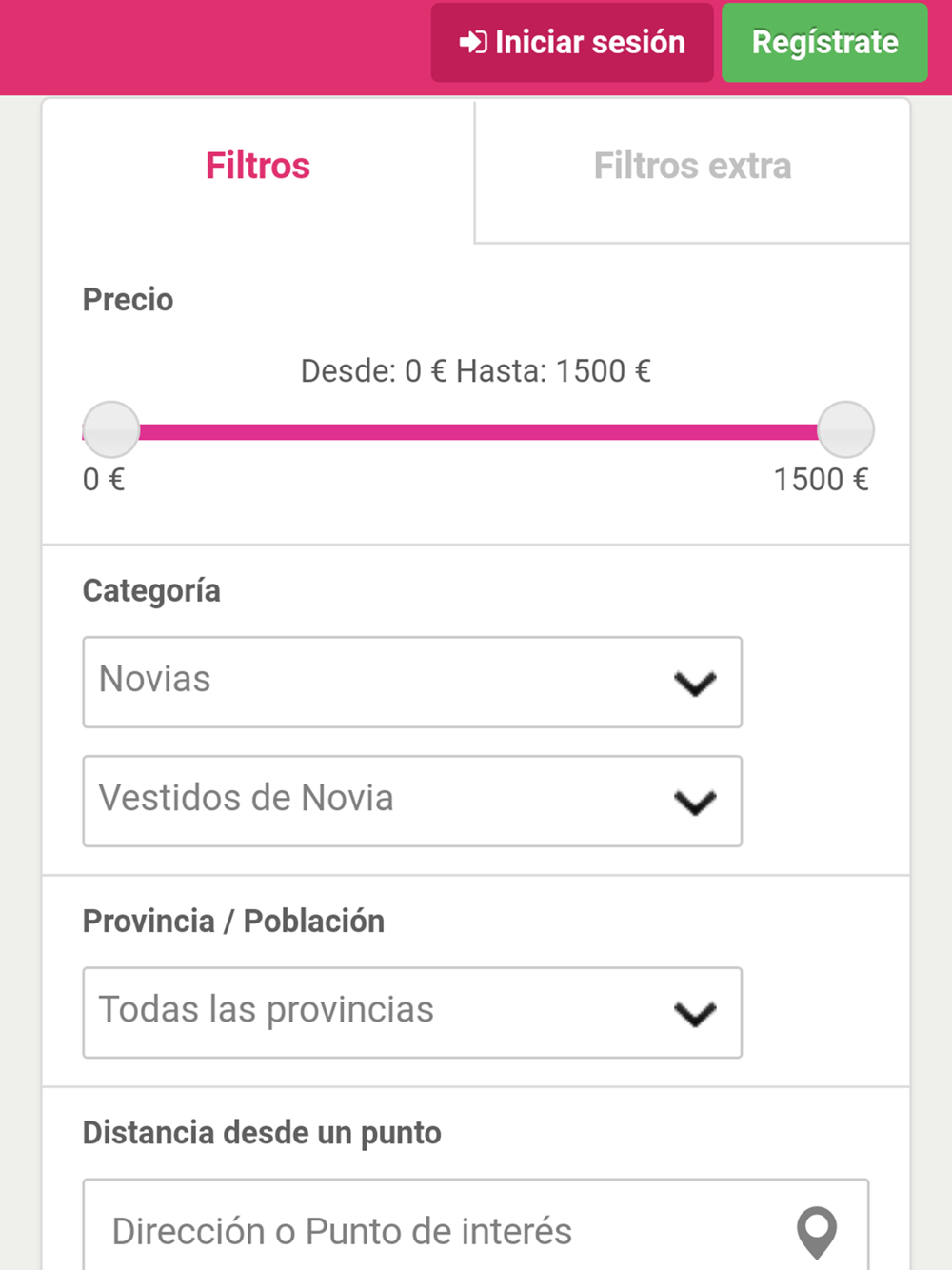Viewport: 952px width, 1270px height.
Task: Click the chevron arrow on the Novias selector
Action: pos(695,684)
